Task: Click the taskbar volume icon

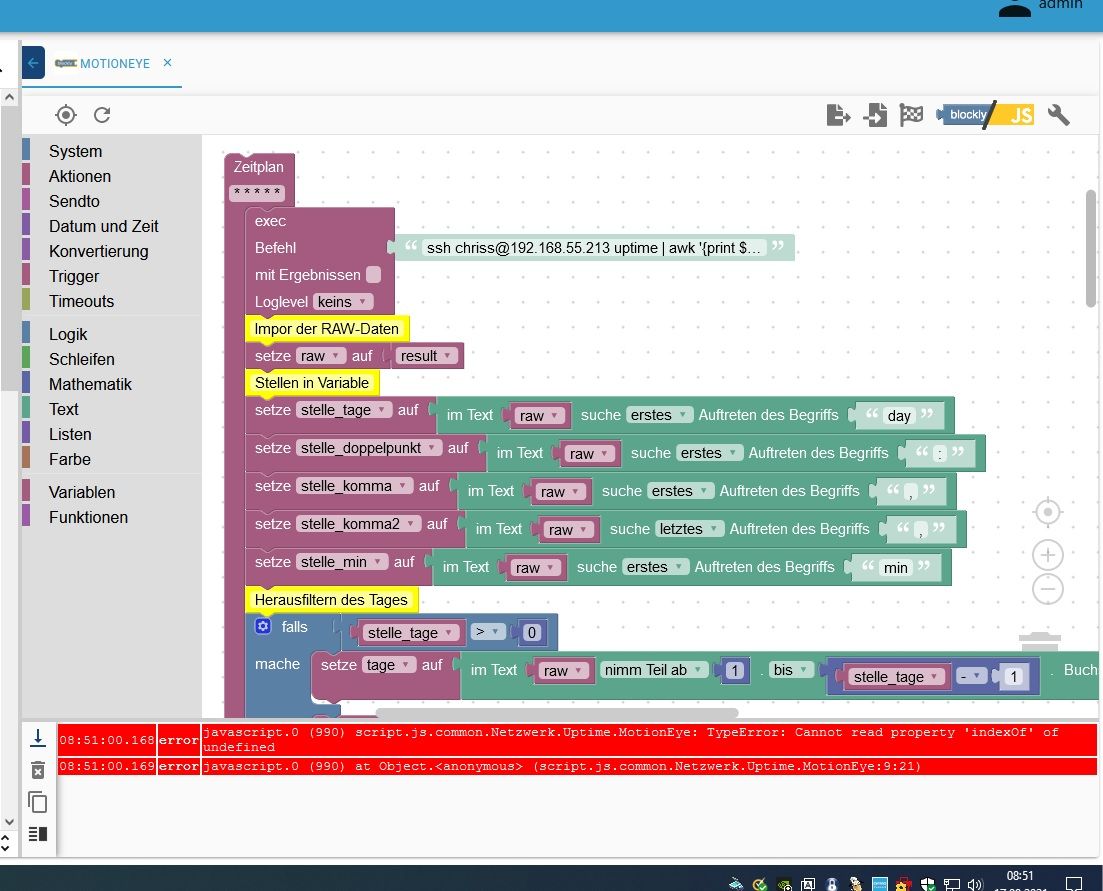Action: (975, 884)
